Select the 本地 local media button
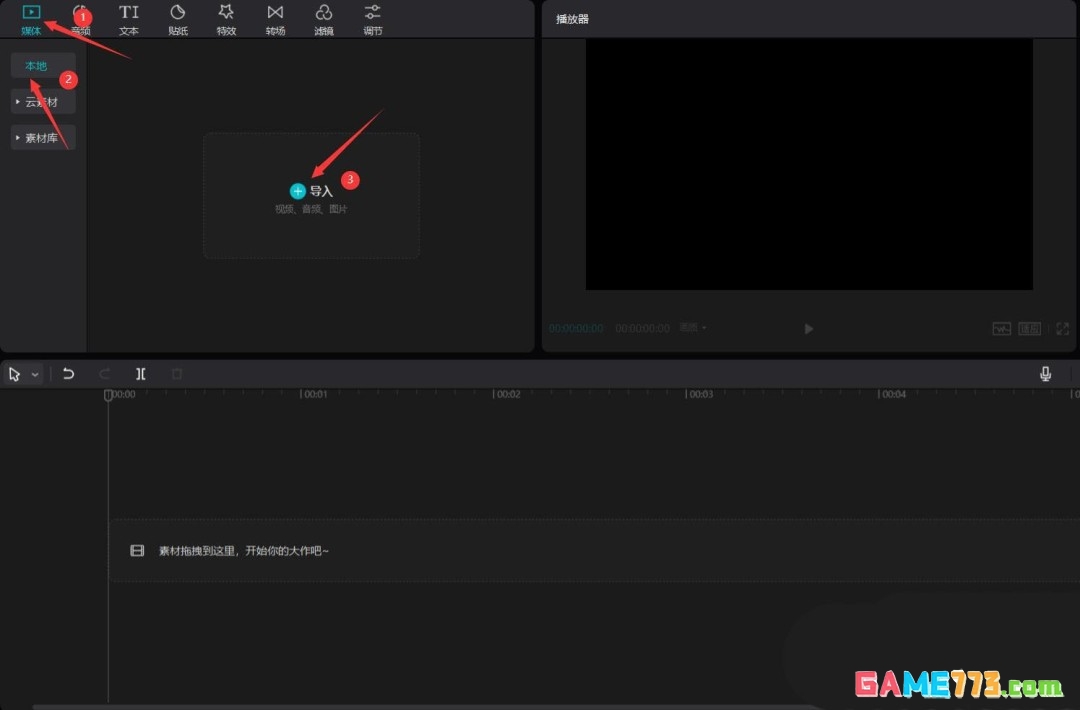This screenshot has width=1080, height=710. pyautogui.click(x=36, y=66)
